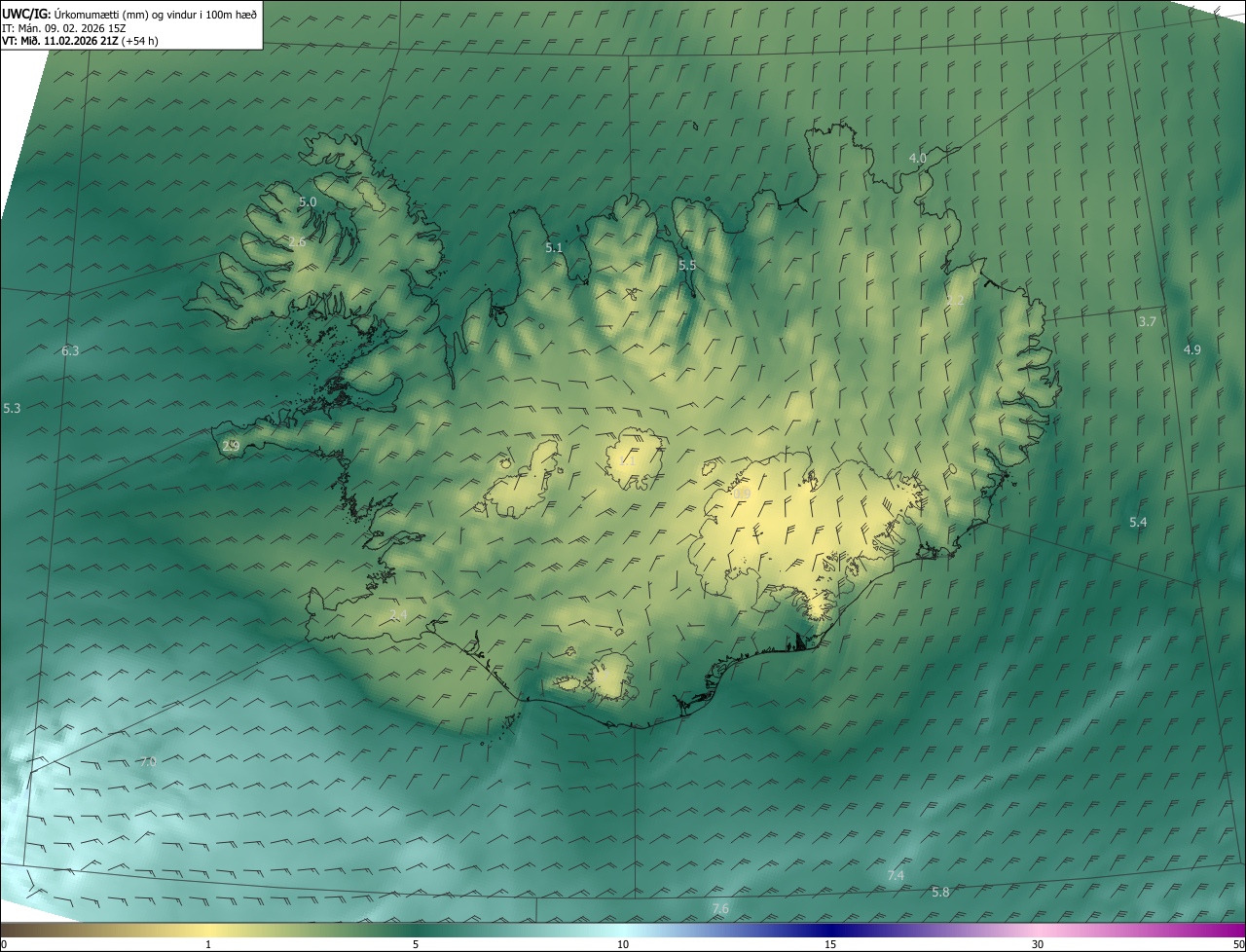Click the dark navy part of the color scale

830,930
